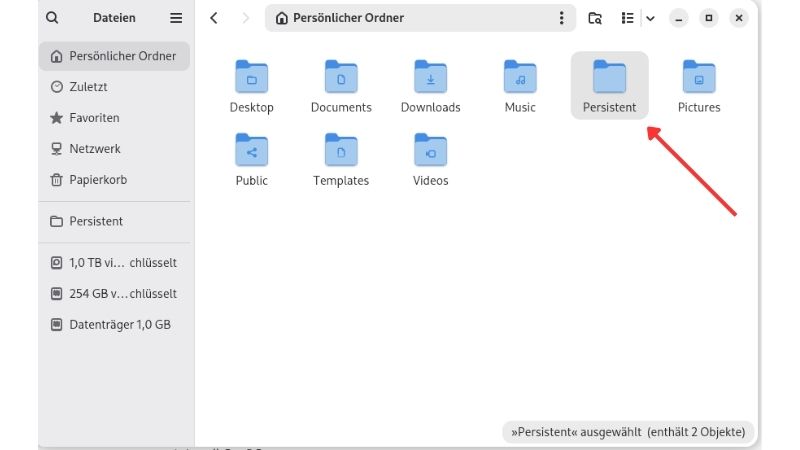The width and height of the screenshot is (800, 450).
Task: Select the Public folder icon
Action: 252,149
